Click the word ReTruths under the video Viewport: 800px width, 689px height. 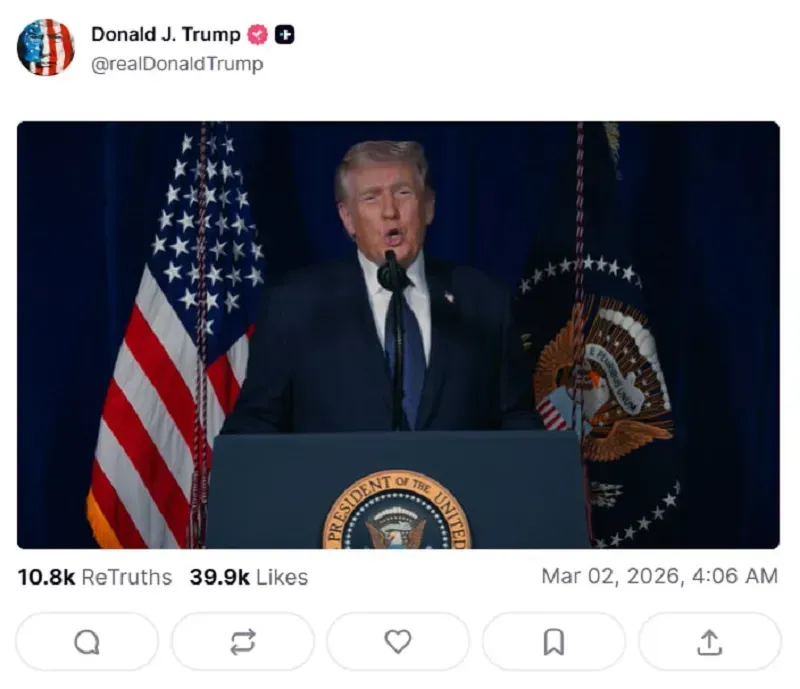click(x=127, y=577)
